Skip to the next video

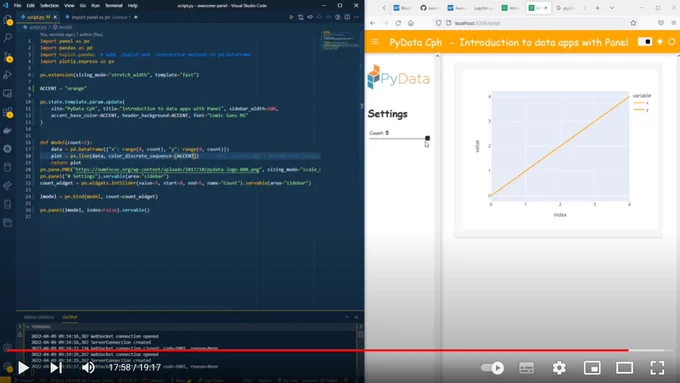56,368
